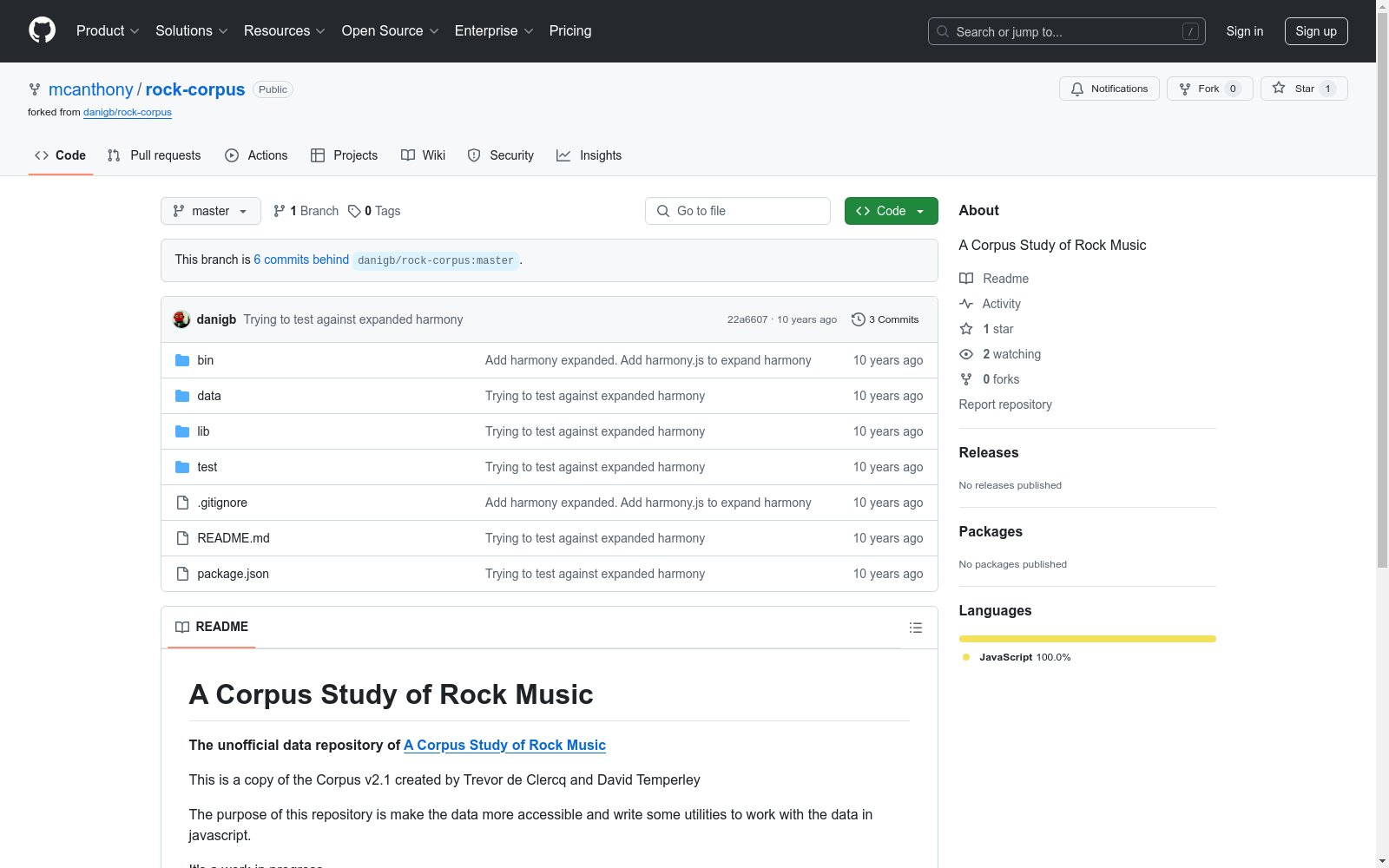The width and height of the screenshot is (1389, 868).
Task: Fork the rock-corpus repository
Action: point(1210,89)
